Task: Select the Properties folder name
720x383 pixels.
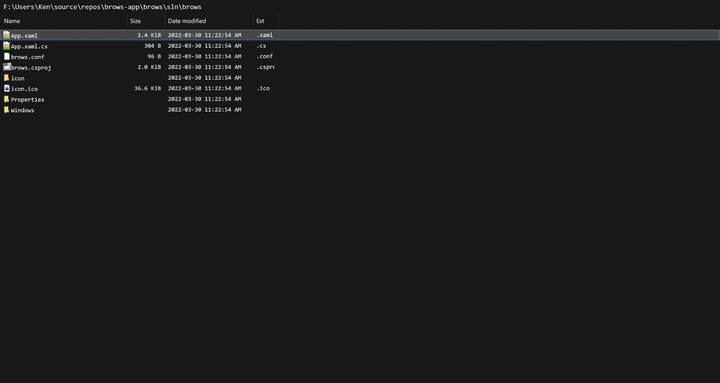Action: 28,99
